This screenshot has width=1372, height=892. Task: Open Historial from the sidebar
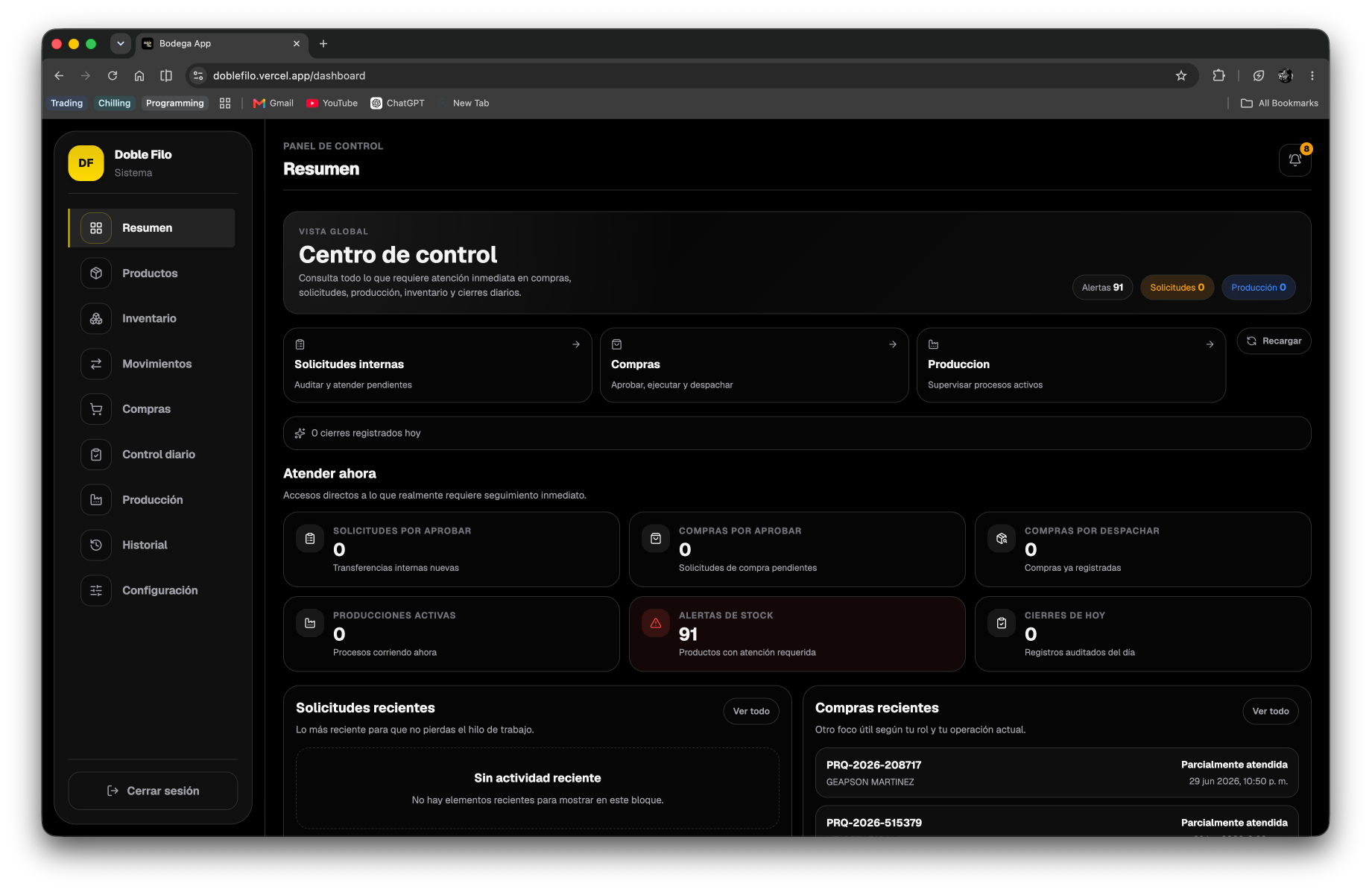pyautogui.click(x=152, y=545)
